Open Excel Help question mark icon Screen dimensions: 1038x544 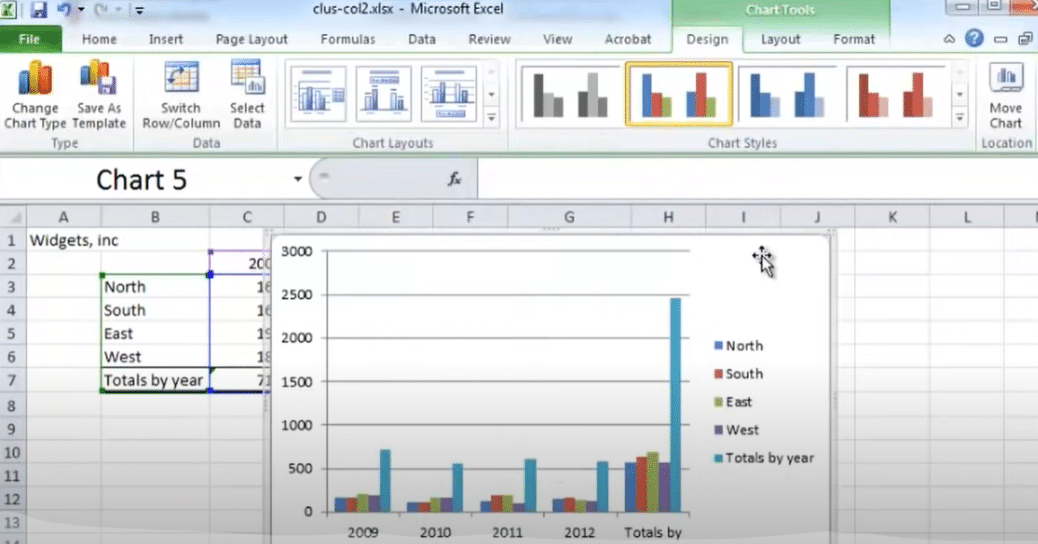coord(974,38)
